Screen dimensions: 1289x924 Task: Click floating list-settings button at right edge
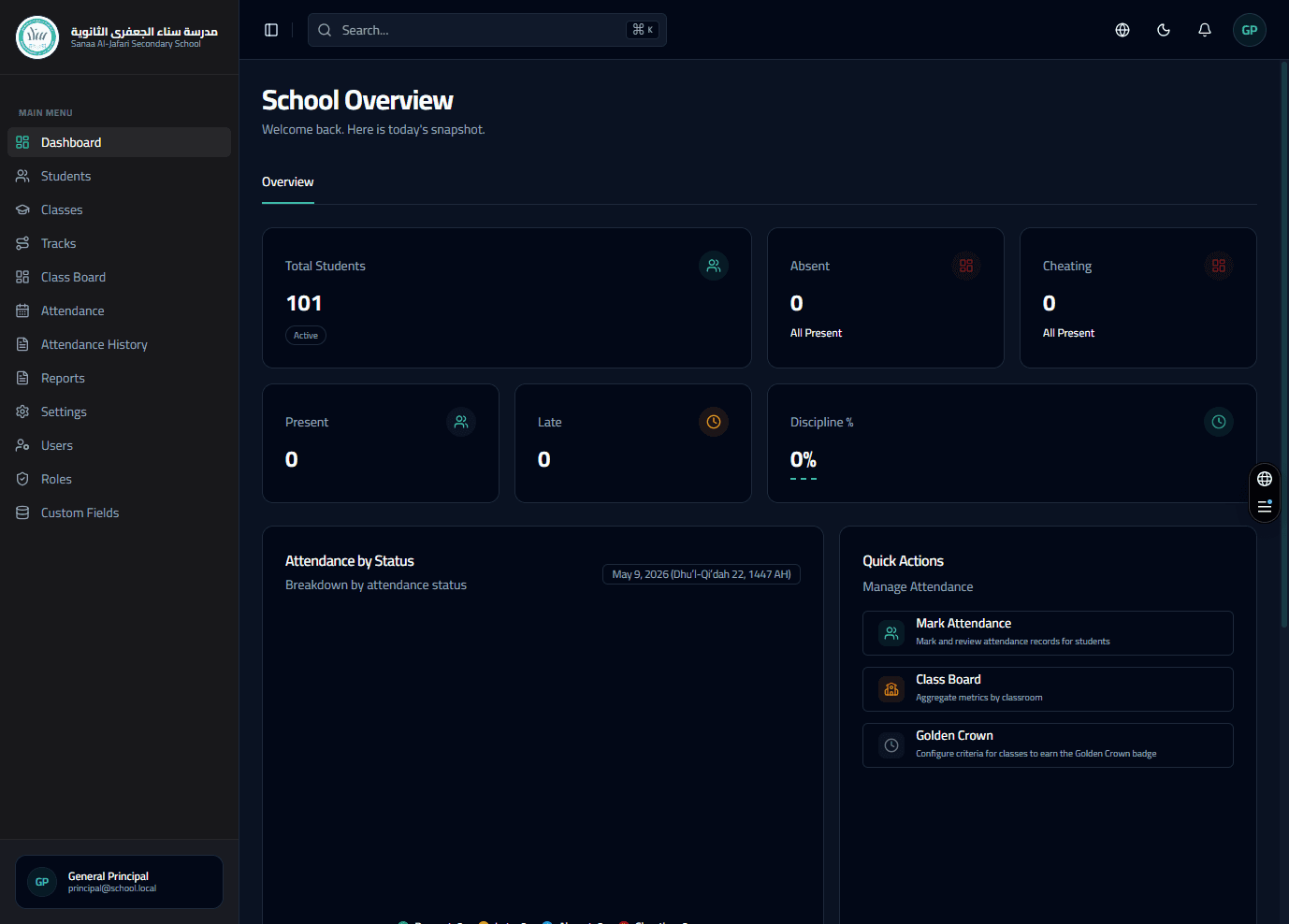tap(1265, 506)
